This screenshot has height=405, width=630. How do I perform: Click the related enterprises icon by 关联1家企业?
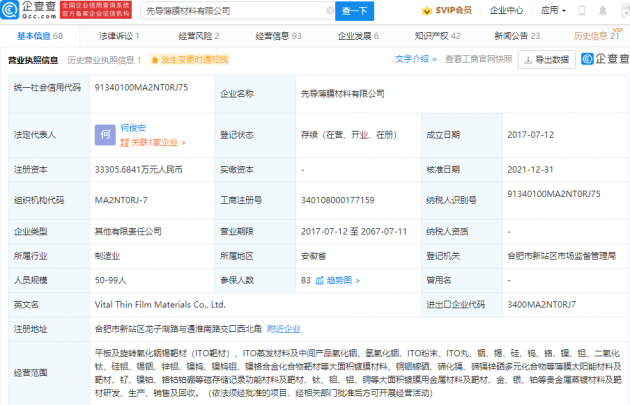pos(125,143)
